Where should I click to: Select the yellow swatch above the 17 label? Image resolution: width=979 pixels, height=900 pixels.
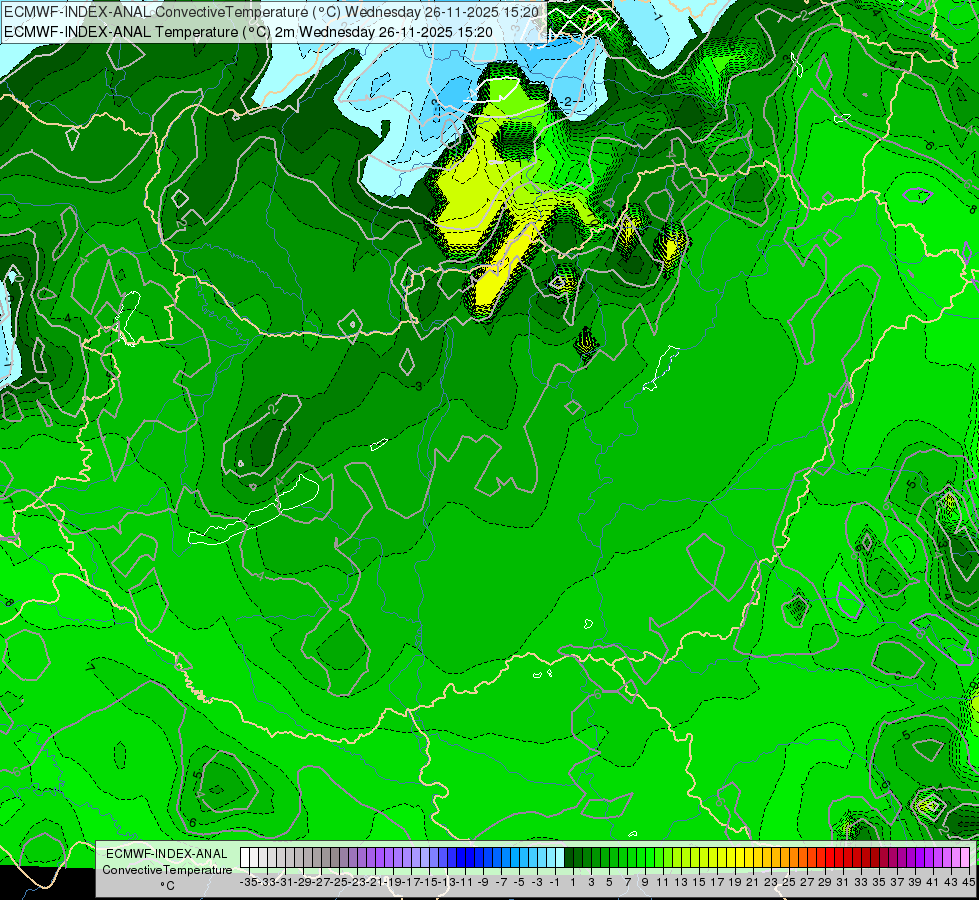pyautogui.click(x=712, y=857)
